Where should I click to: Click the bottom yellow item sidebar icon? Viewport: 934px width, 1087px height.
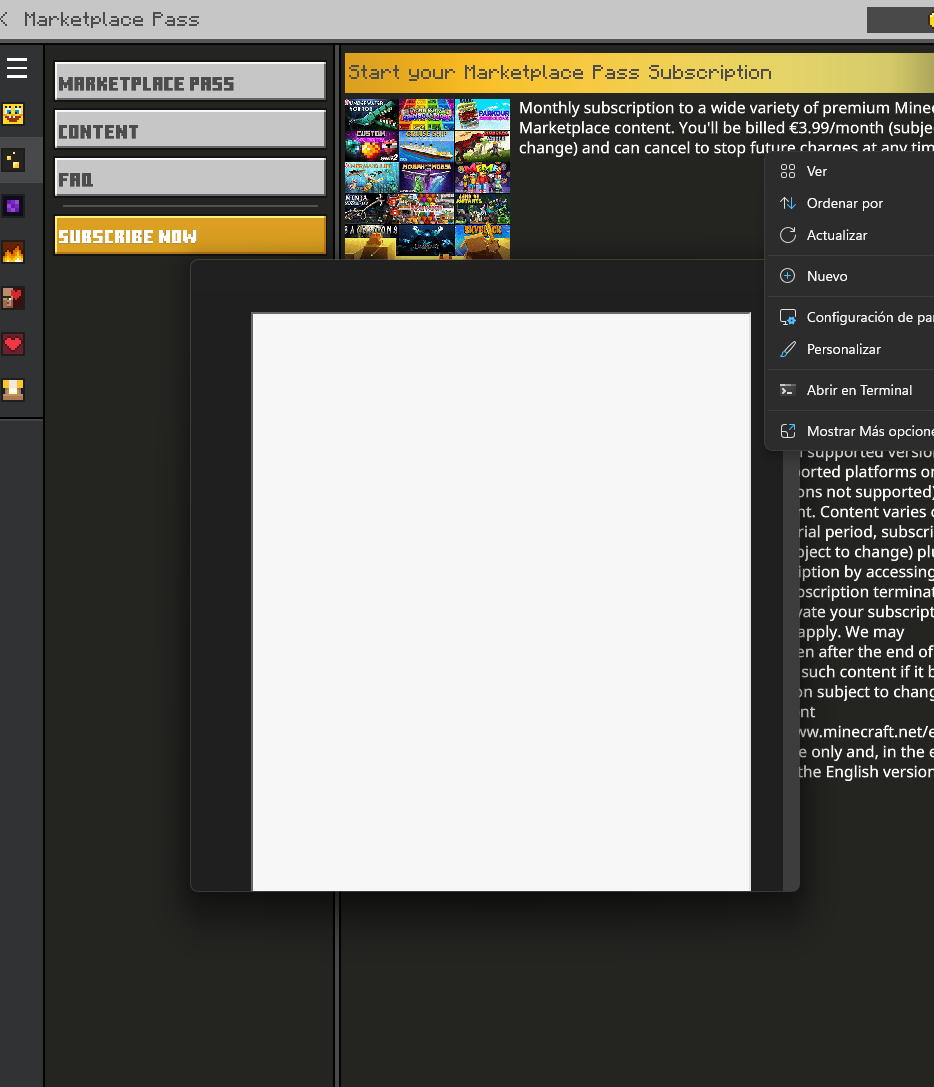[13, 390]
